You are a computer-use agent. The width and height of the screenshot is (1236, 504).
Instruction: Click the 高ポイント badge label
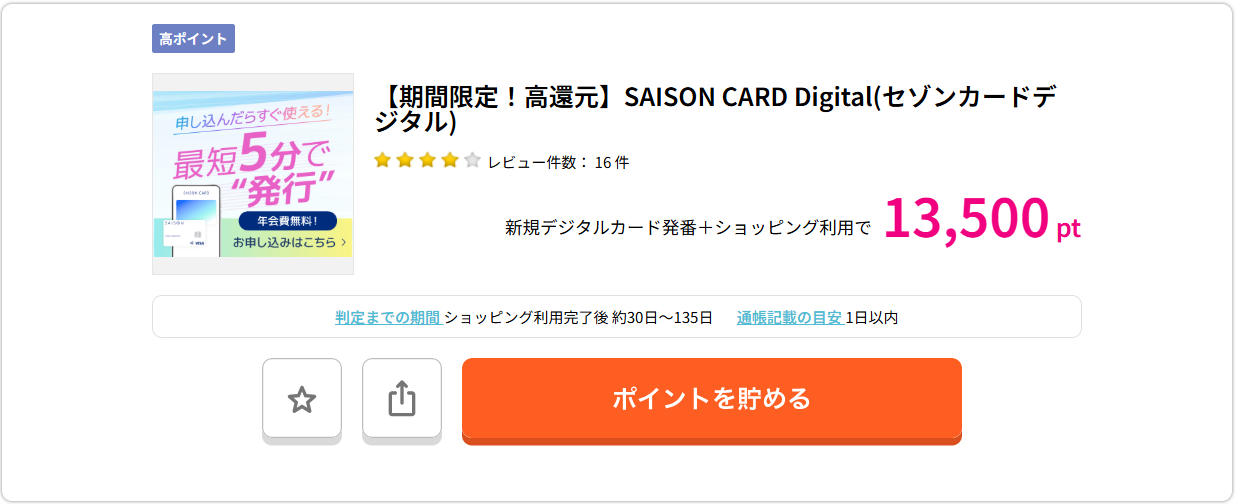tap(193, 39)
